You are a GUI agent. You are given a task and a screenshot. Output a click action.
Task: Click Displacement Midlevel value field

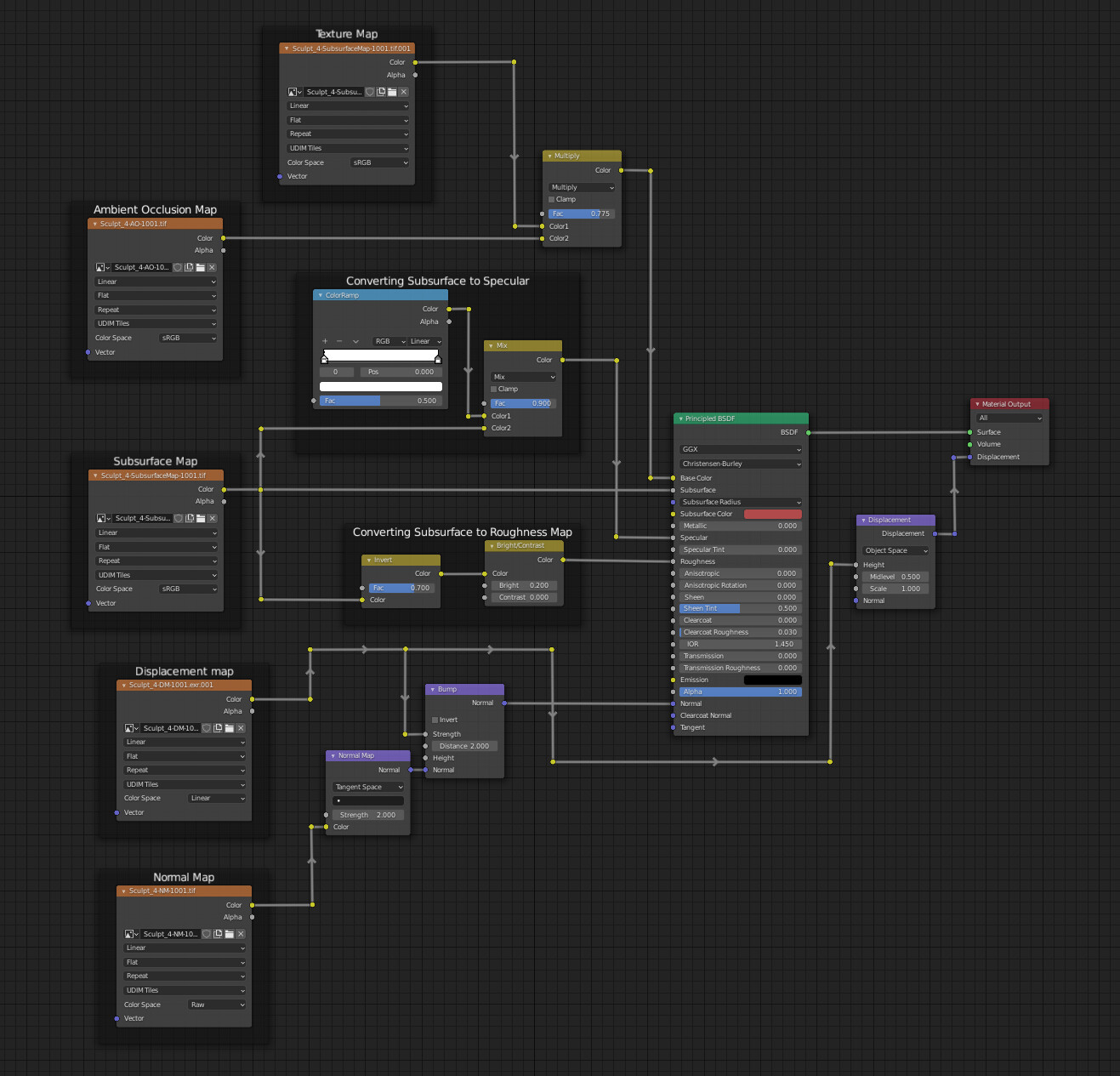coord(896,577)
